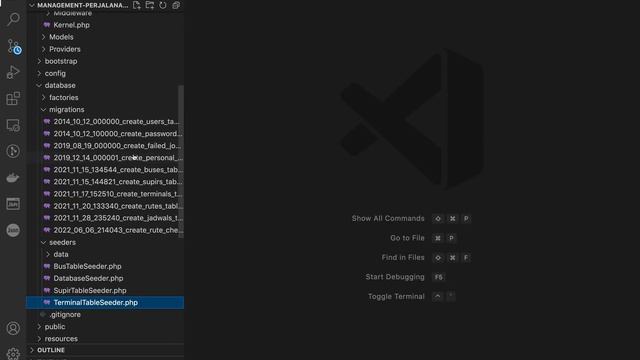The height and width of the screenshot is (360, 640).
Task: Open 2014_10_12_100000_create_password migration
Action: (105, 133)
